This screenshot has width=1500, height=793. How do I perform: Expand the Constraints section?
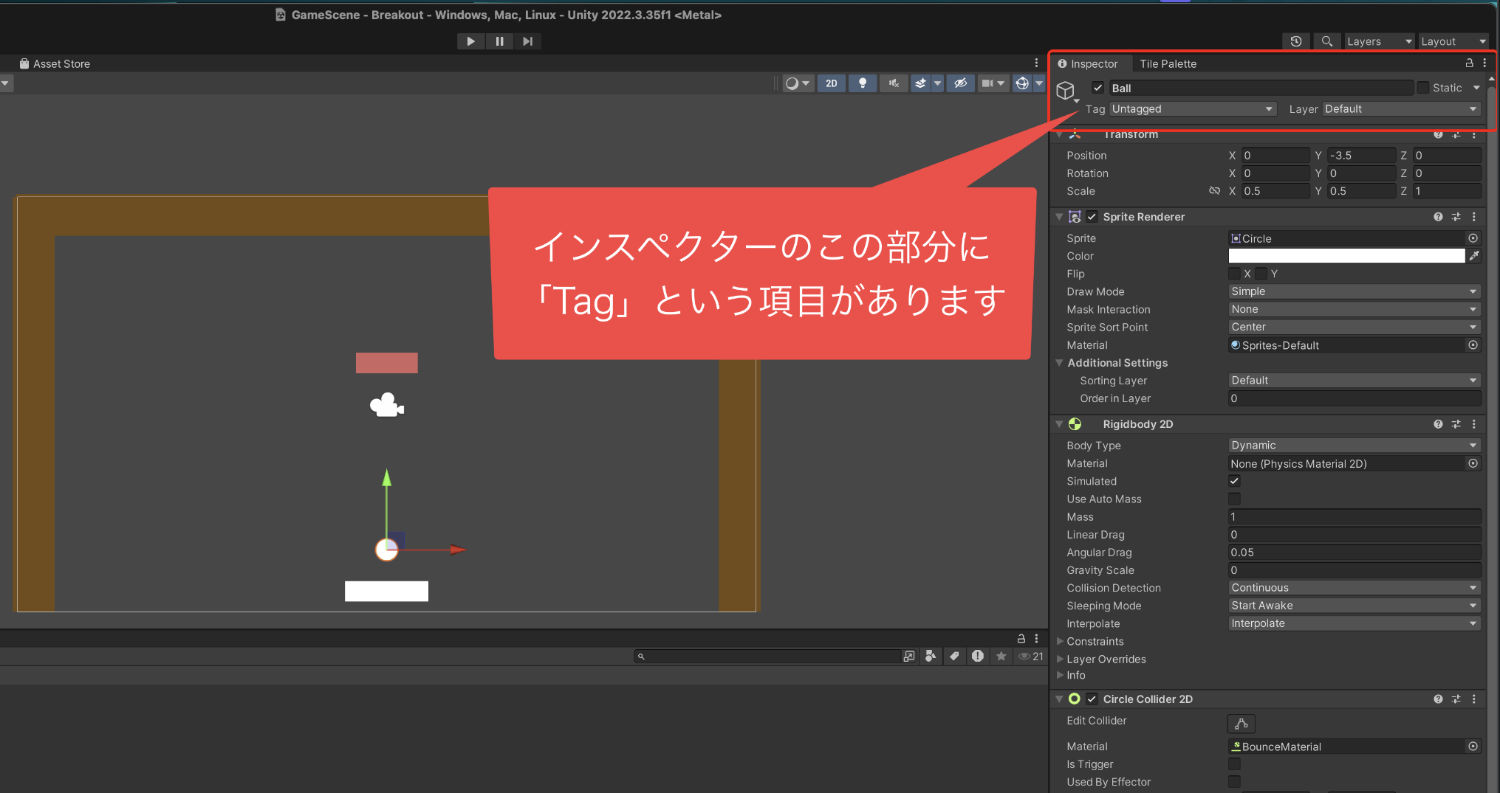[x=1060, y=642]
